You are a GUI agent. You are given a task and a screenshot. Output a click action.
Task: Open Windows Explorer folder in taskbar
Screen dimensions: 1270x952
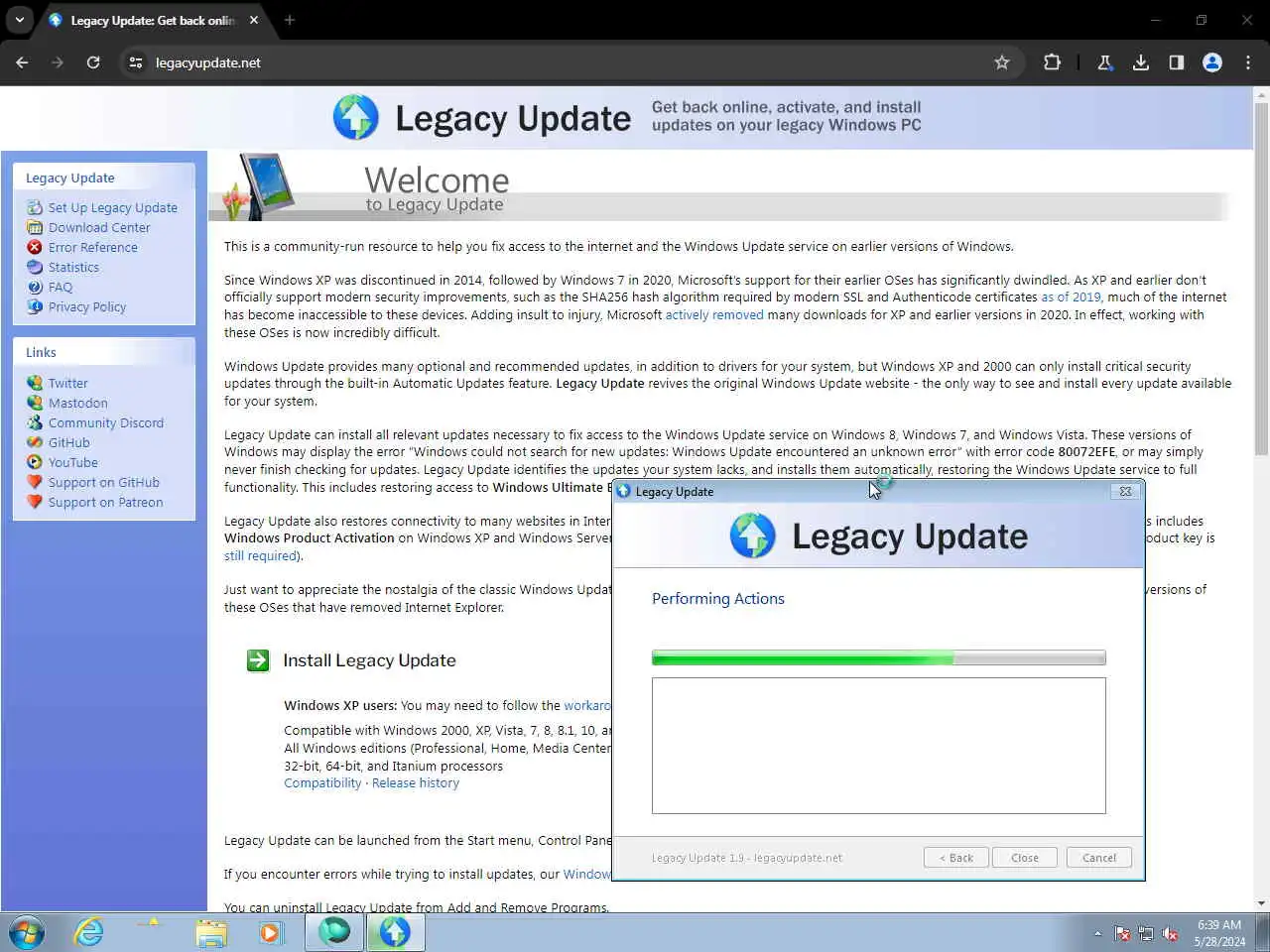[x=210, y=932]
